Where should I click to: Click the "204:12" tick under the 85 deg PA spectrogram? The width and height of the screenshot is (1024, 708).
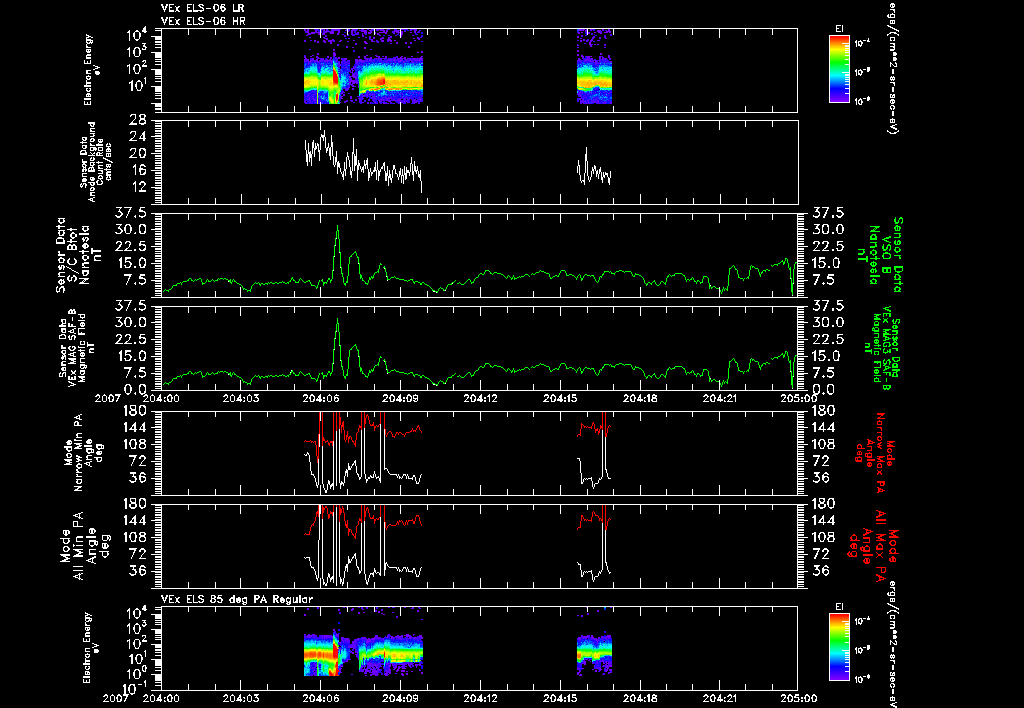pos(481,699)
